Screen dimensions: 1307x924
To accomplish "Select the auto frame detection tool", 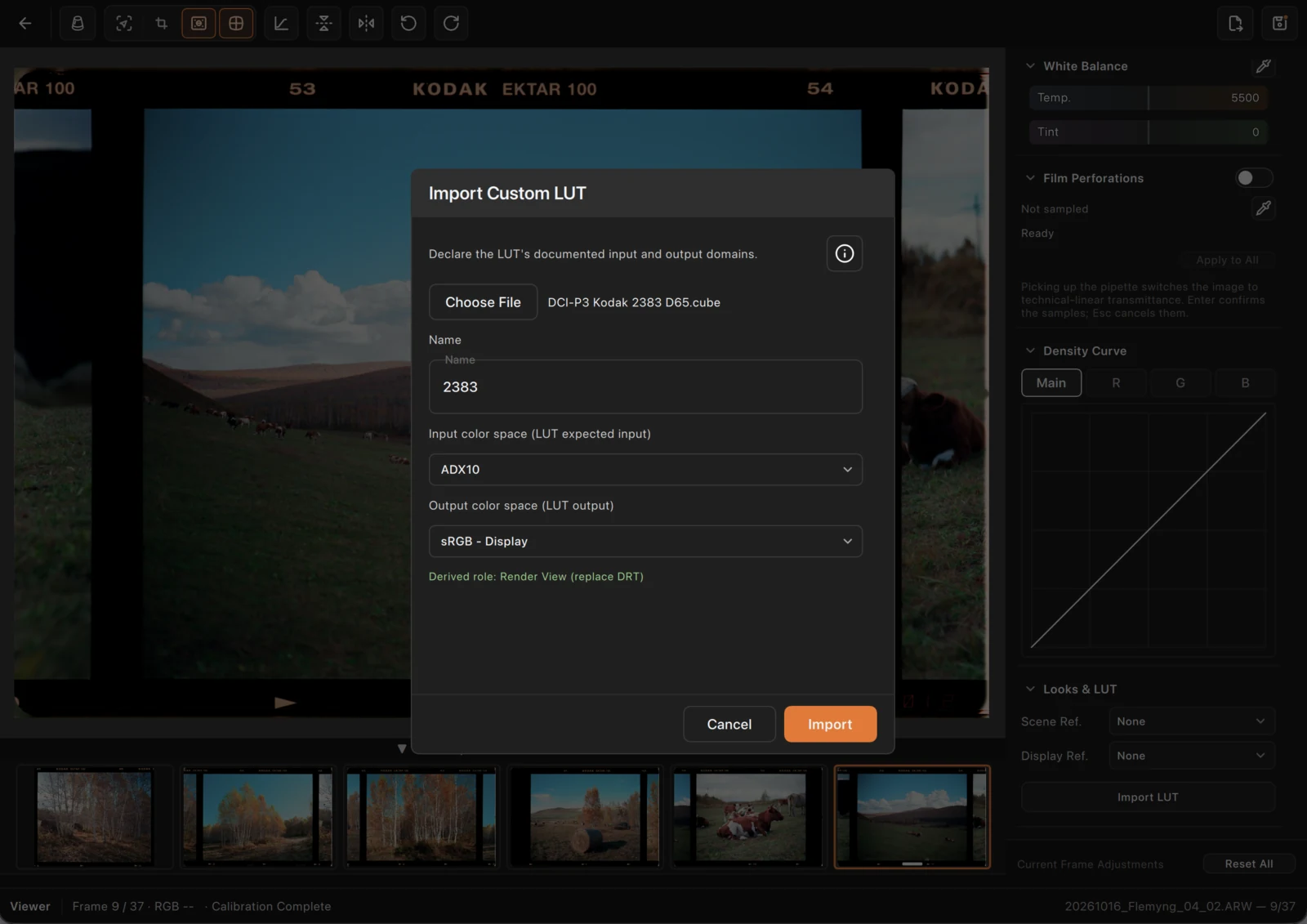I will pyautogui.click(x=123, y=23).
